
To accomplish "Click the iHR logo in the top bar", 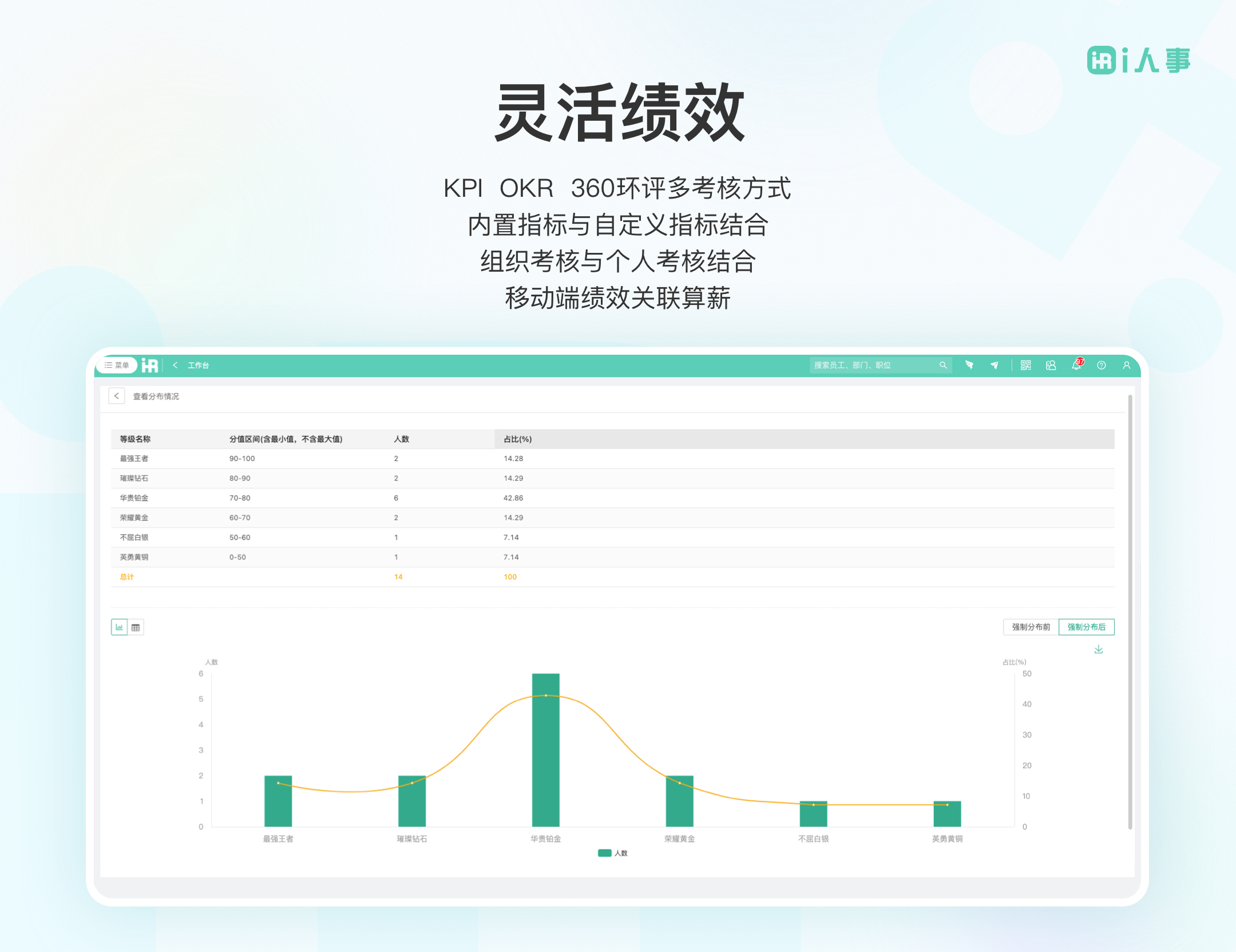I will (x=150, y=365).
